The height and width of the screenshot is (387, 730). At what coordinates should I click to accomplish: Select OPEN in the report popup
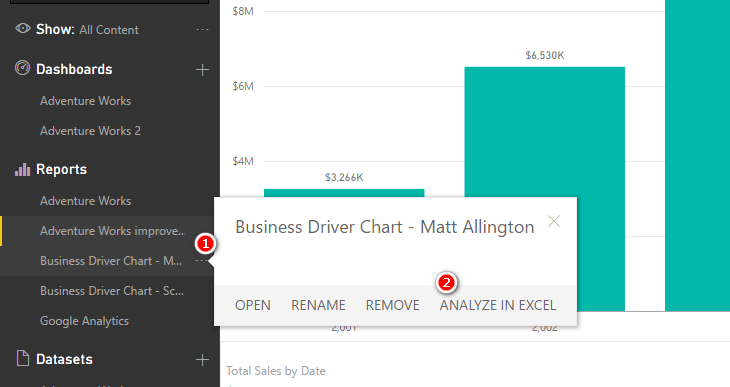[x=253, y=306]
